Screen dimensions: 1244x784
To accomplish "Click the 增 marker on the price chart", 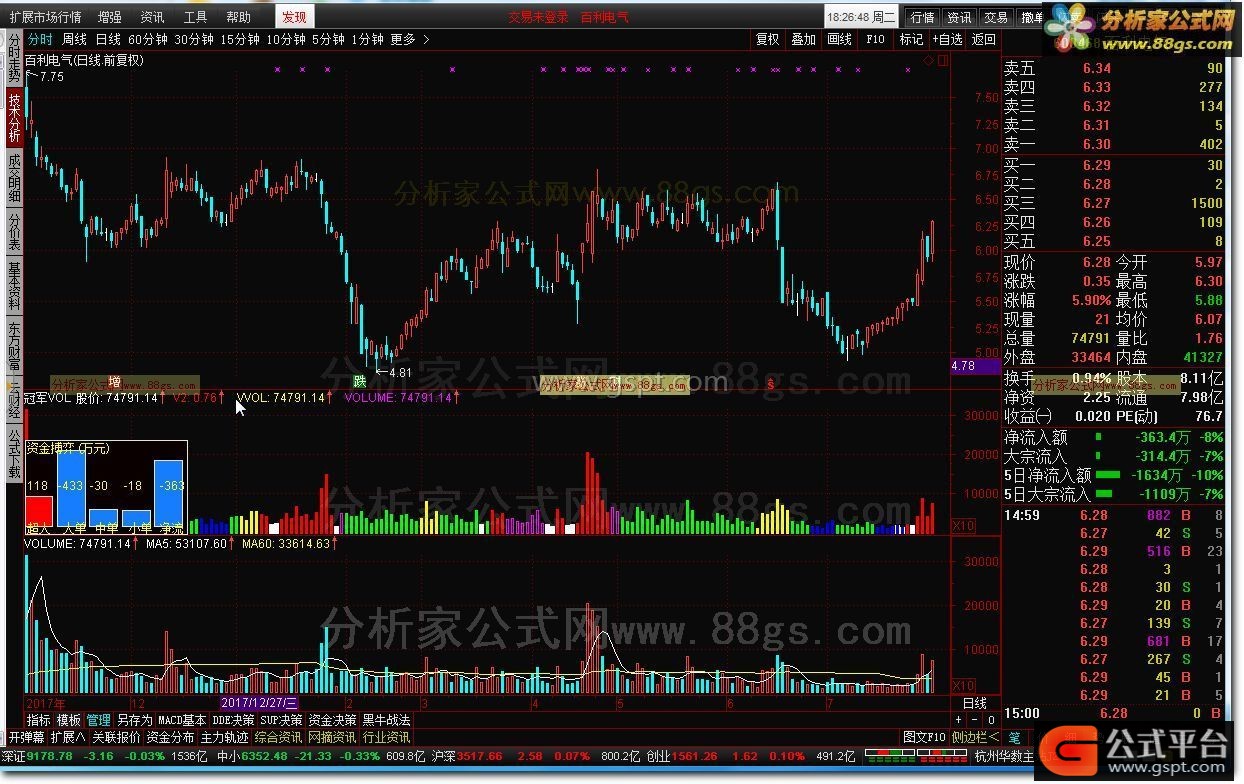I will coord(115,382).
